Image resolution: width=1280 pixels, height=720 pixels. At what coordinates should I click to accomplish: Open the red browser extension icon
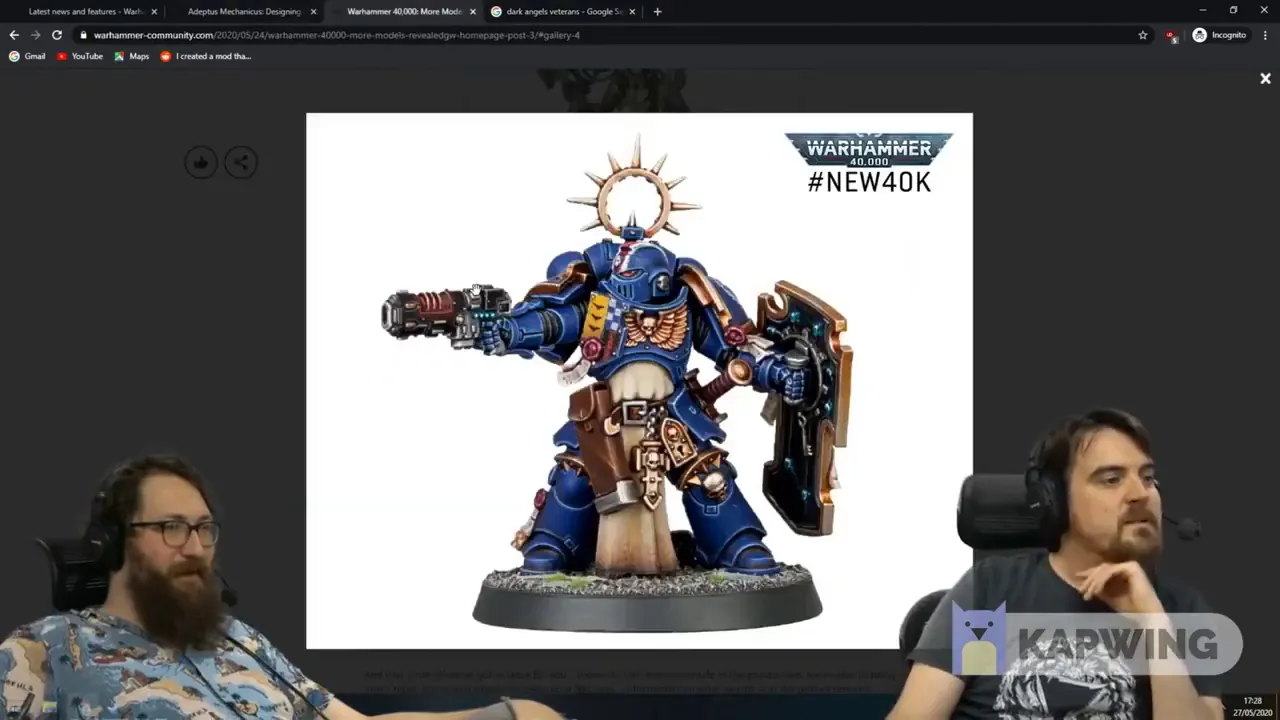click(1171, 36)
